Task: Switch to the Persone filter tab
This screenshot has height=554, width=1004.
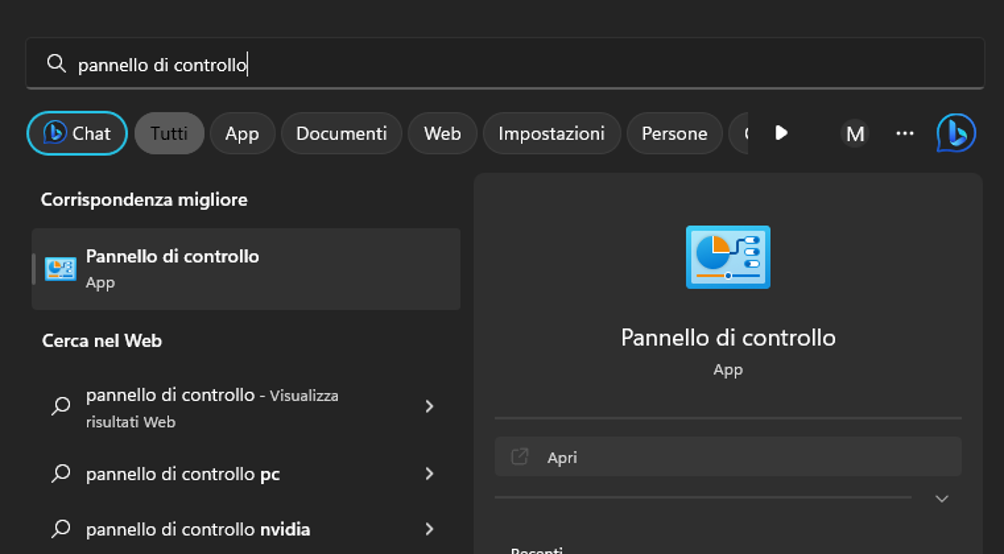Action: tap(674, 133)
